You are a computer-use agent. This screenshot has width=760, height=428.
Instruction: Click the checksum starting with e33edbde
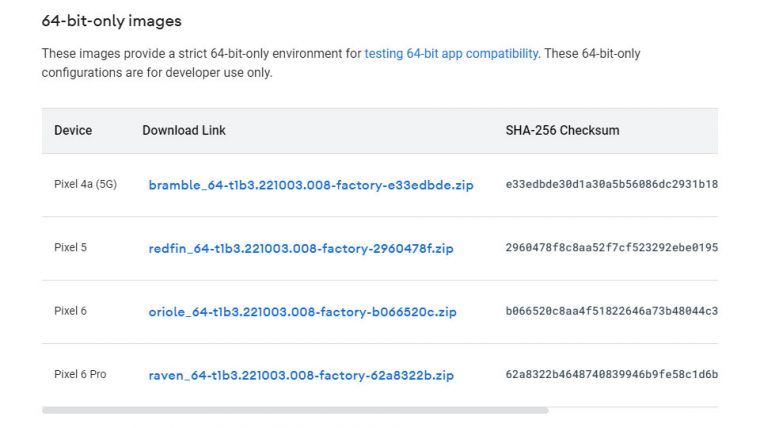click(611, 185)
